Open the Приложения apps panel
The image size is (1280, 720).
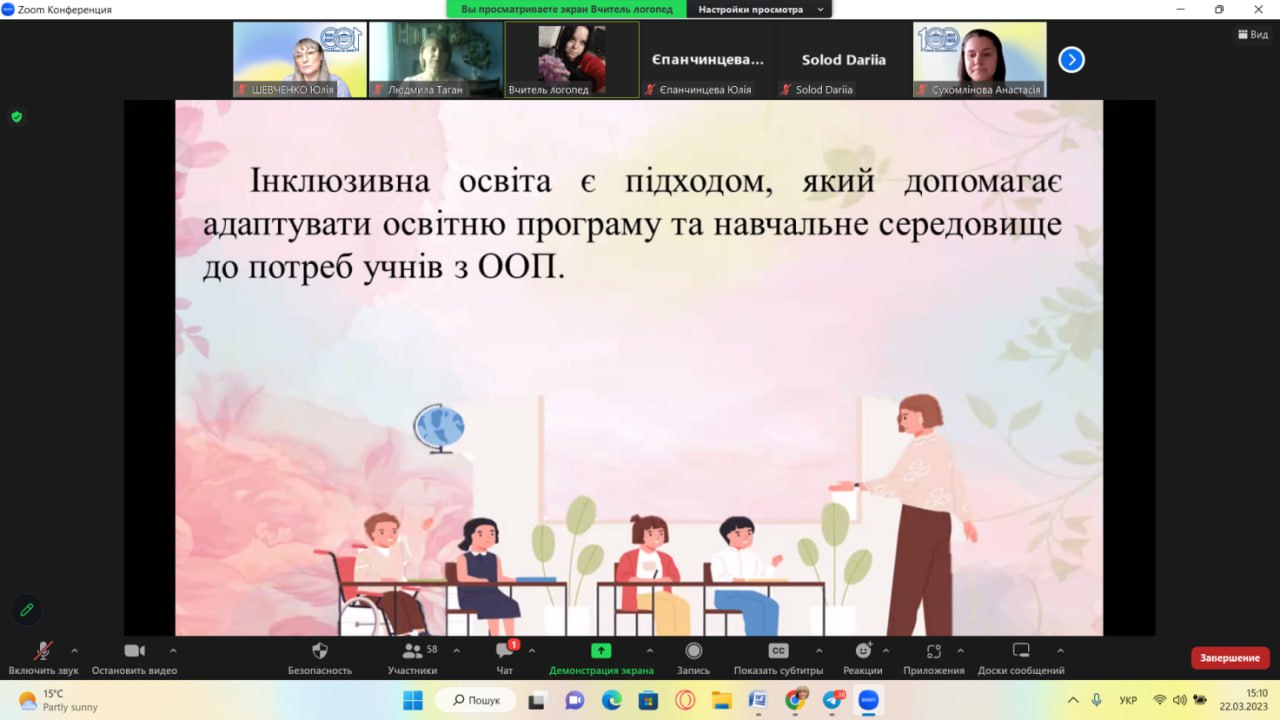934,652
